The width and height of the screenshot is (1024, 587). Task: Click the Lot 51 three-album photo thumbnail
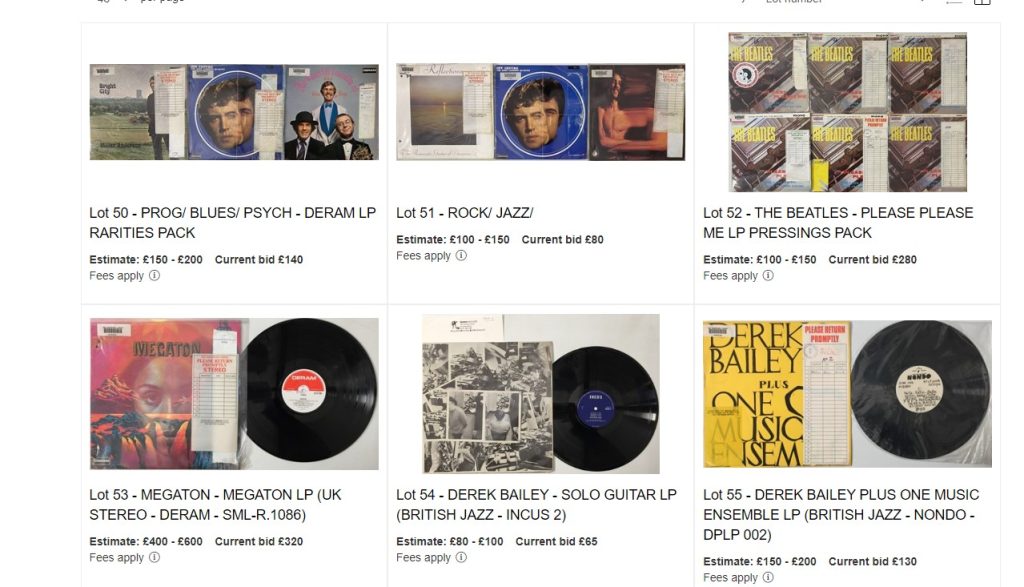coord(541,112)
